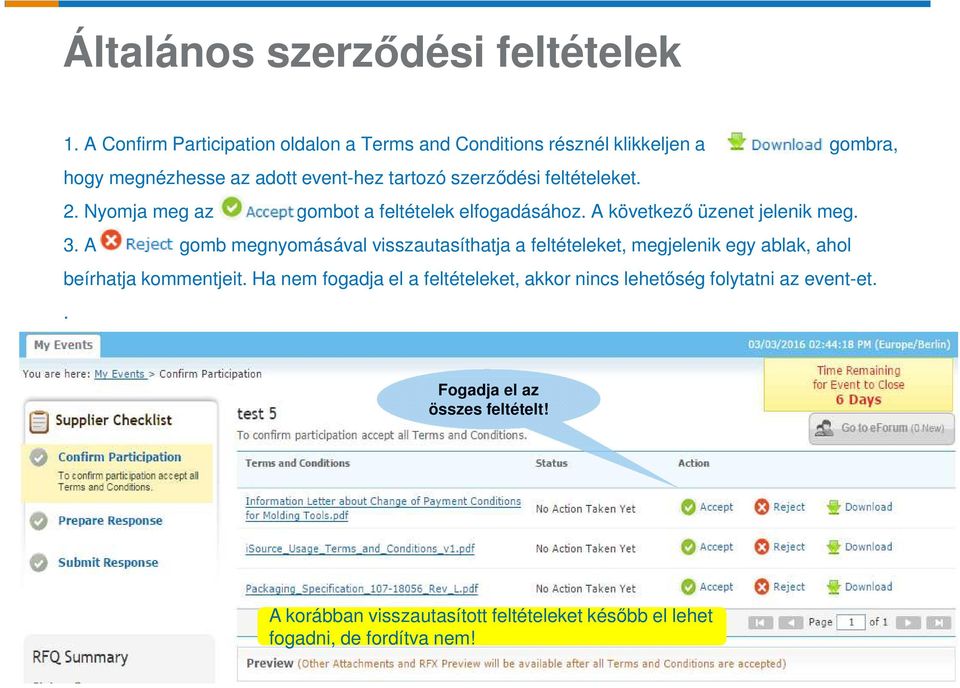Screen dimensions: 960x688
Task: Go to previous page of terms list
Action: tap(790, 623)
